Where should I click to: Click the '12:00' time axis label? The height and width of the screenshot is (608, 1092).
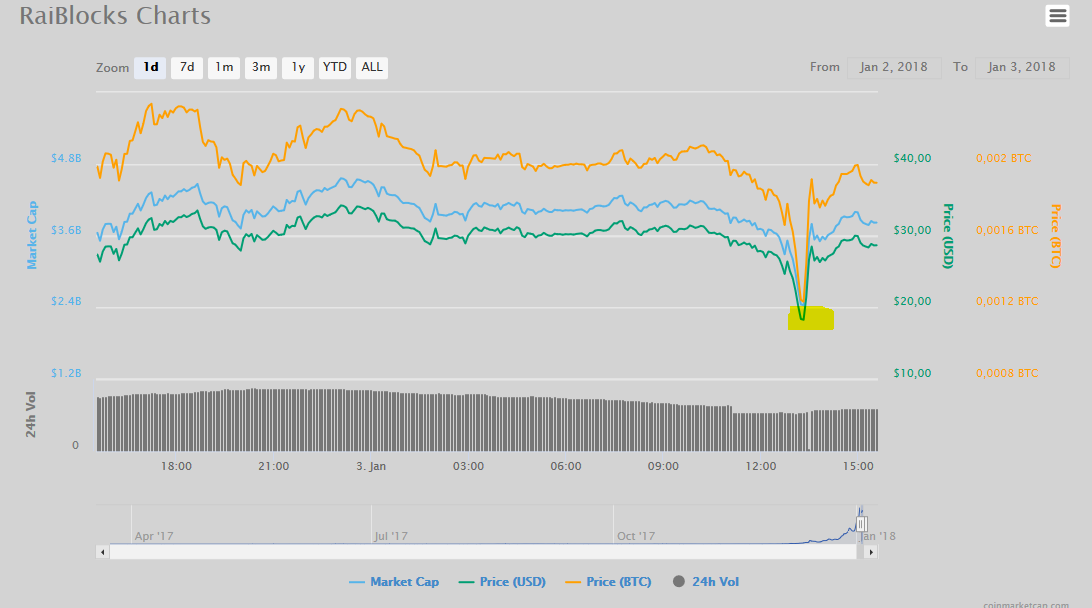point(760,466)
